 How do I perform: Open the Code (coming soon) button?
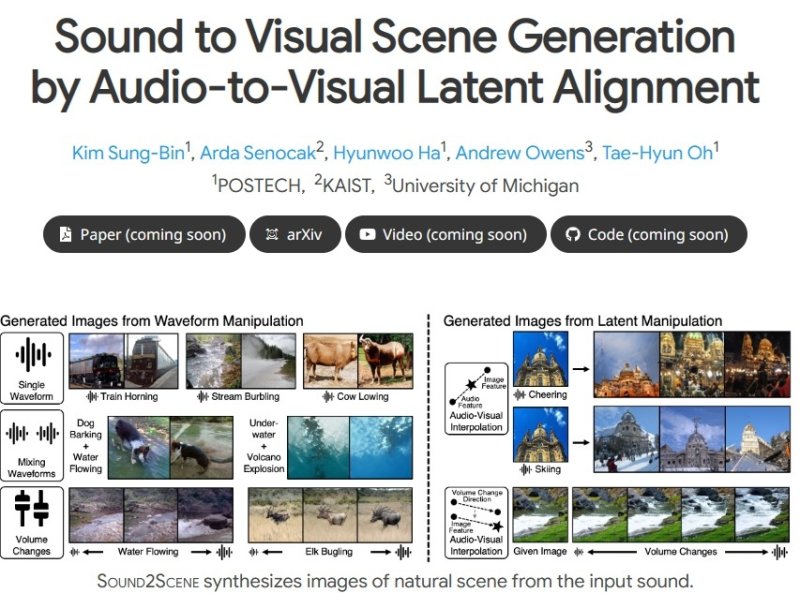(x=648, y=235)
